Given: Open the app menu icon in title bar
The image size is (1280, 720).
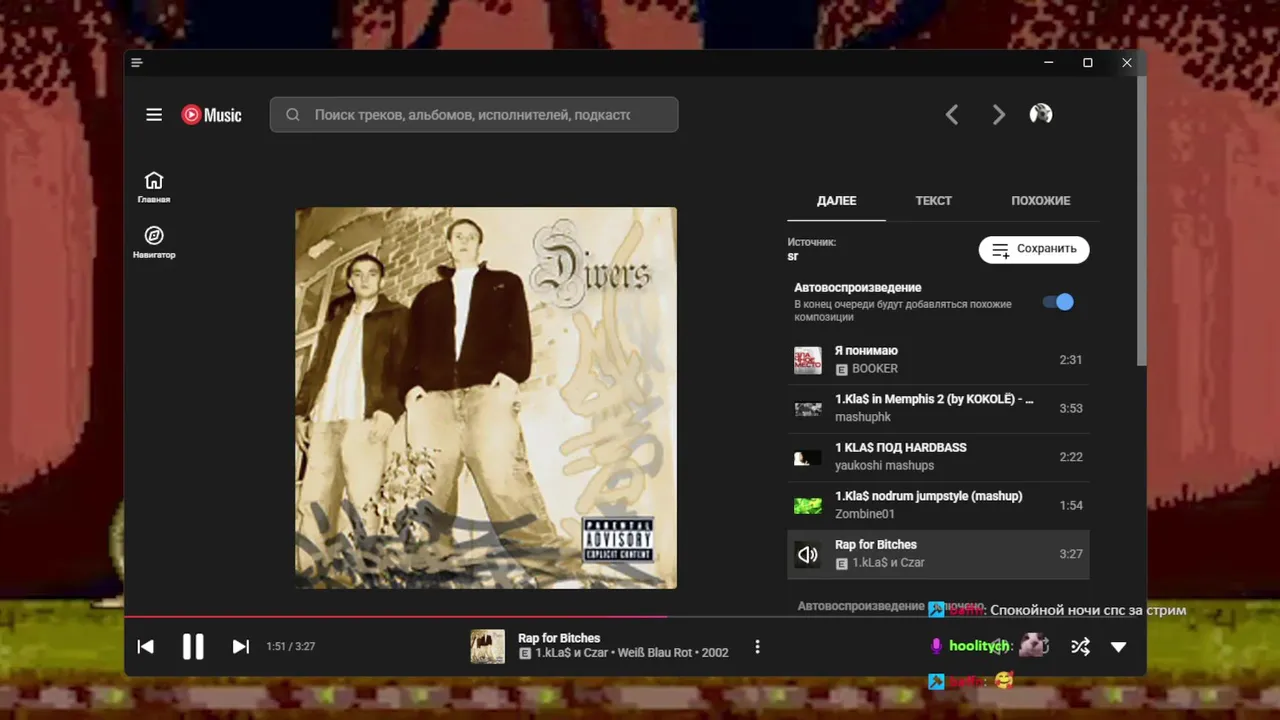Looking at the screenshot, I should tap(137, 63).
